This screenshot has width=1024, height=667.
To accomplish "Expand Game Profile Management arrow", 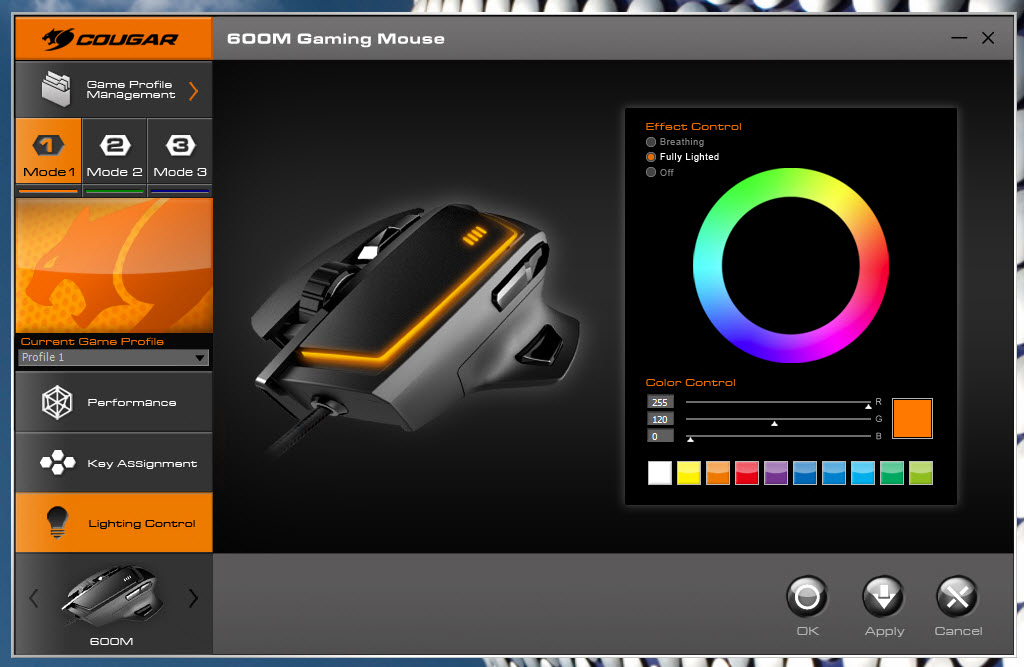I will click(x=193, y=90).
